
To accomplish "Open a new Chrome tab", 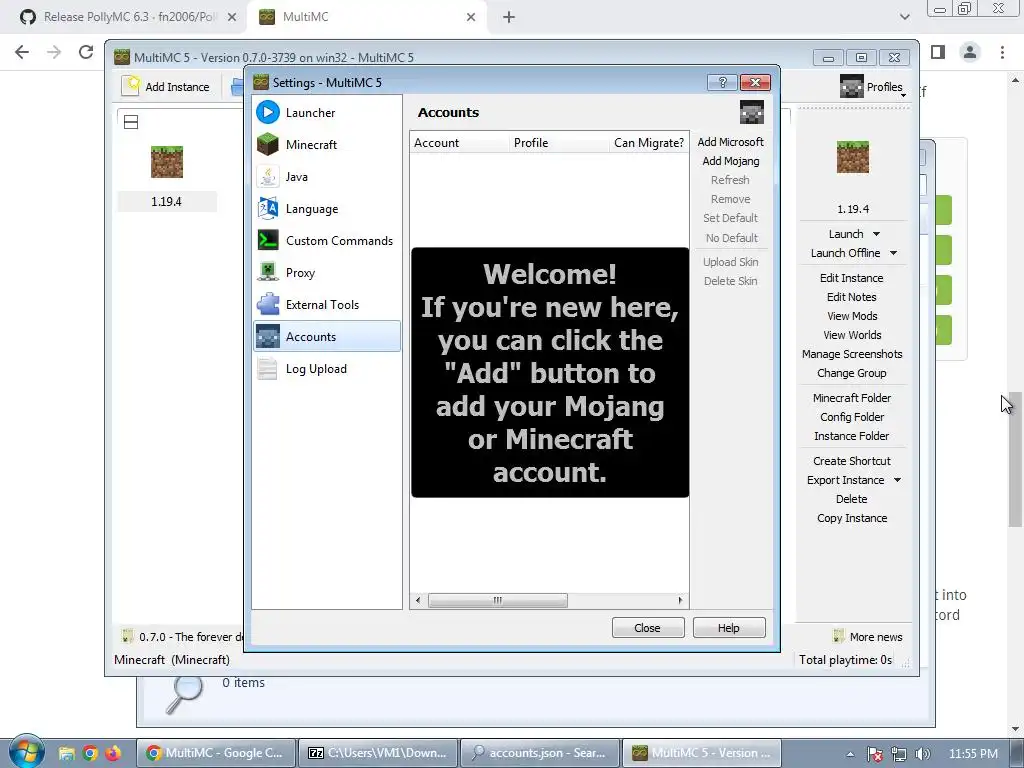I will 509,17.
